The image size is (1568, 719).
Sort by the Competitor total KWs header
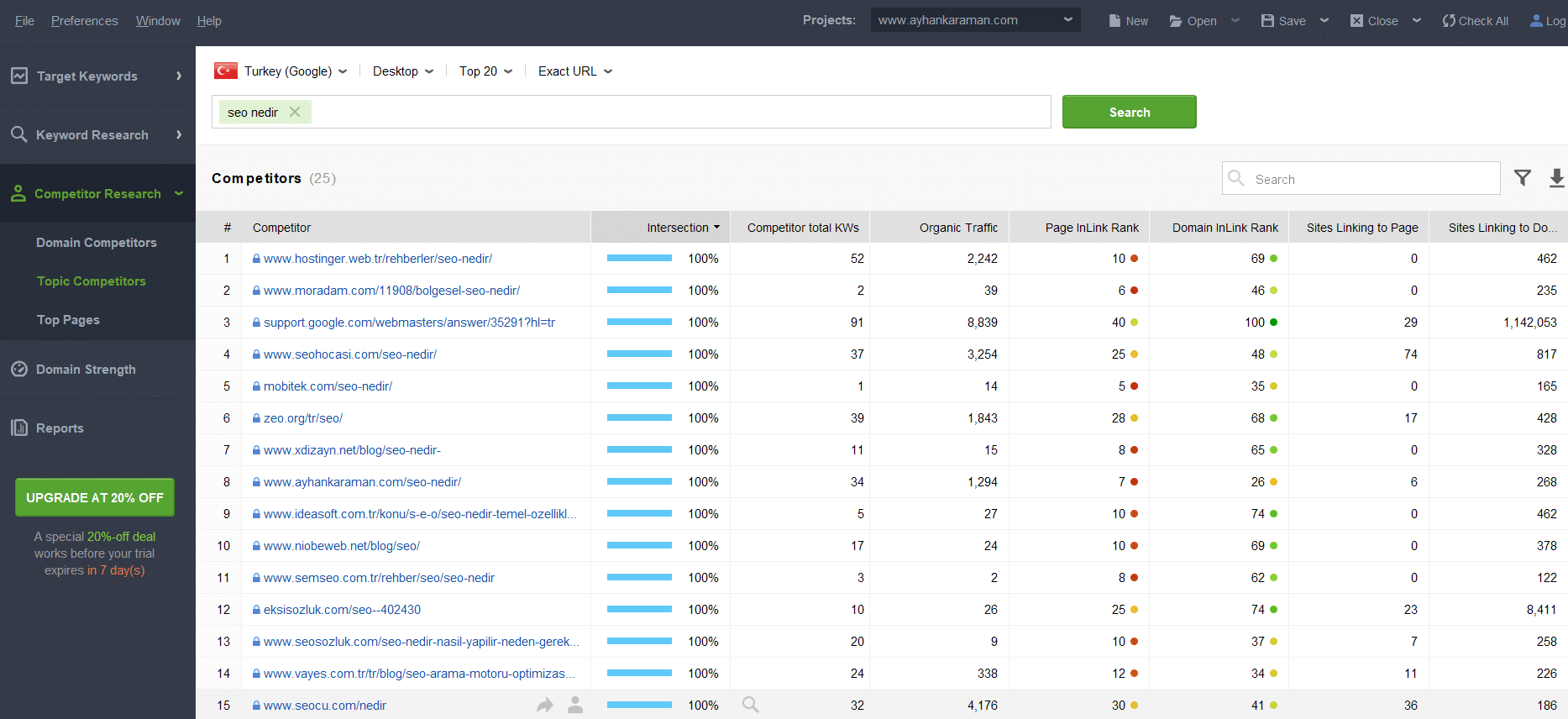[x=800, y=228]
